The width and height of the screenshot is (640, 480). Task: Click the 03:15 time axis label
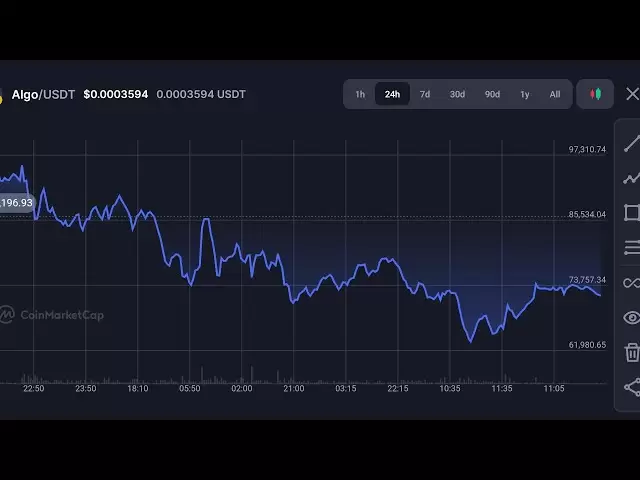pos(346,389)
